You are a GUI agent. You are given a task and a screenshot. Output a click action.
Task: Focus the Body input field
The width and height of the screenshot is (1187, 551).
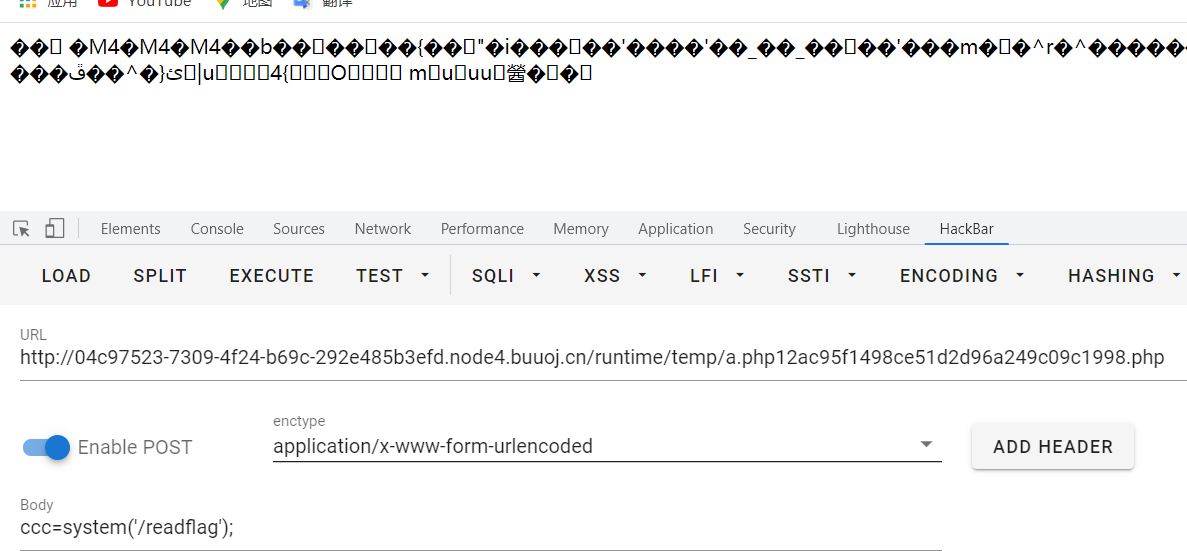(x=481, y=527)
